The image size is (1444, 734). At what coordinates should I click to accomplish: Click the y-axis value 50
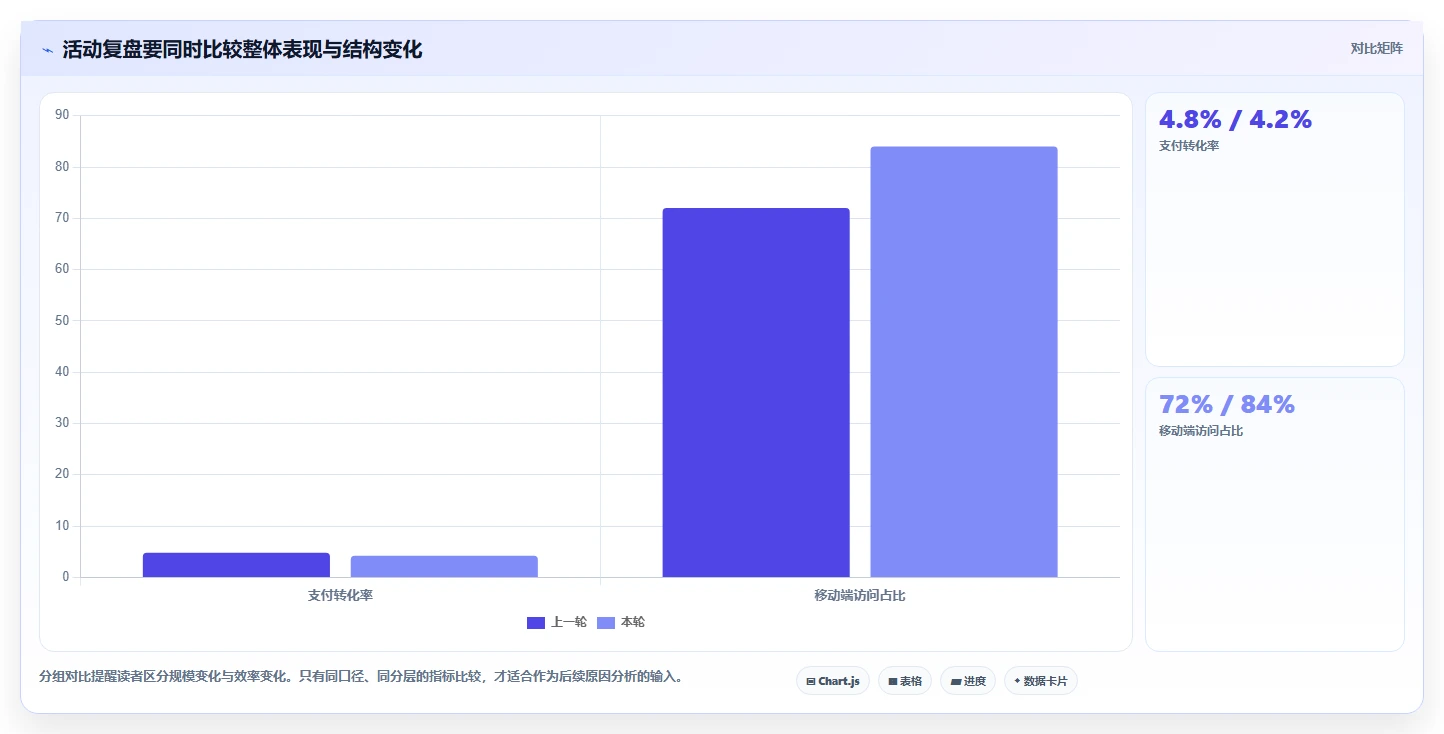pos(62,321)
